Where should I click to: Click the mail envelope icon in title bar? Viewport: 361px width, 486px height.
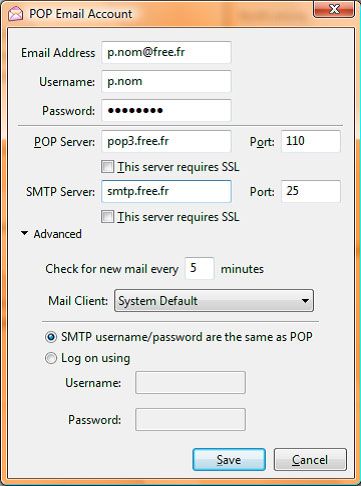coord(15,14)
